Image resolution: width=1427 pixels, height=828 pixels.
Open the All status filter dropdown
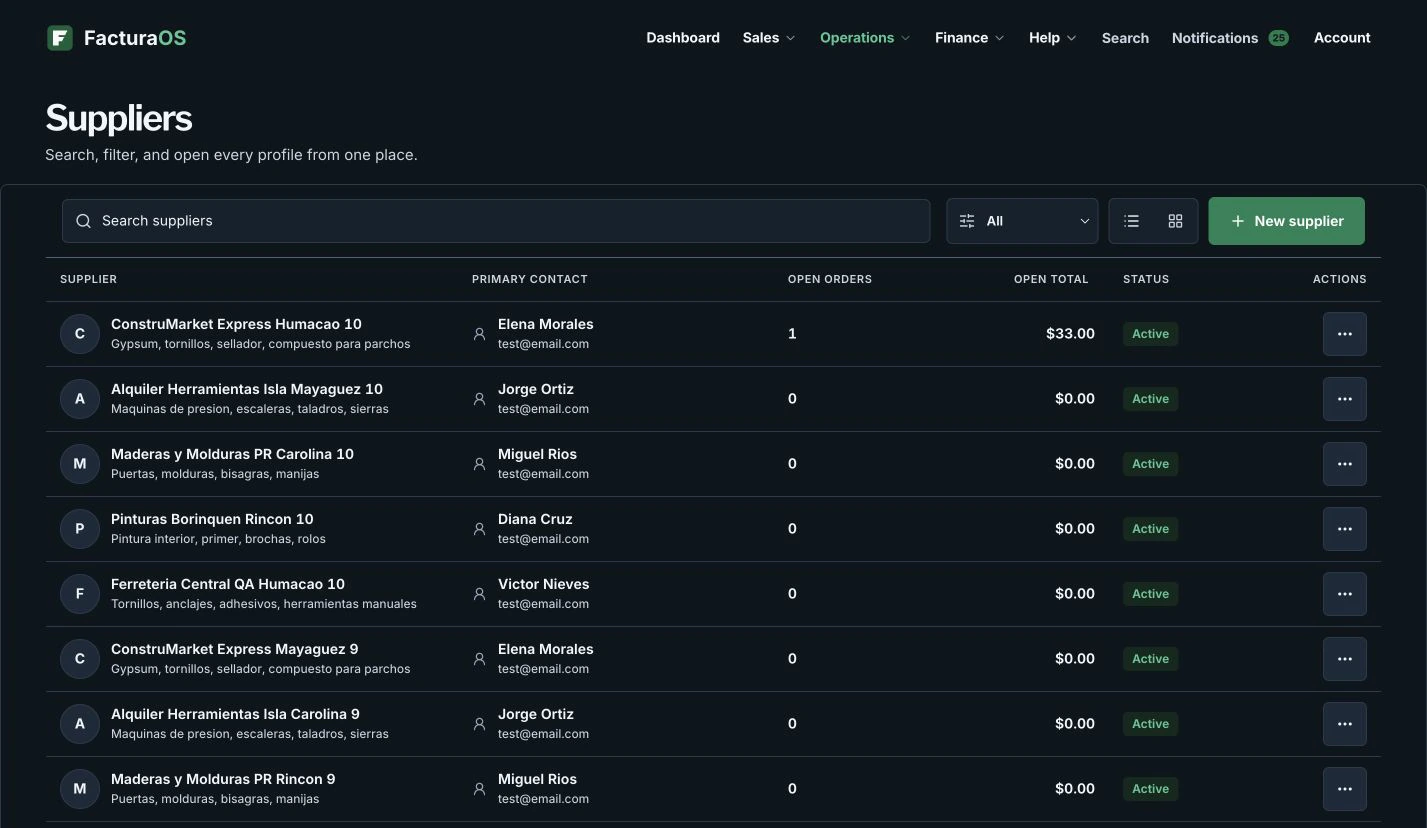pyautogui.click(x=1022, y=221)
